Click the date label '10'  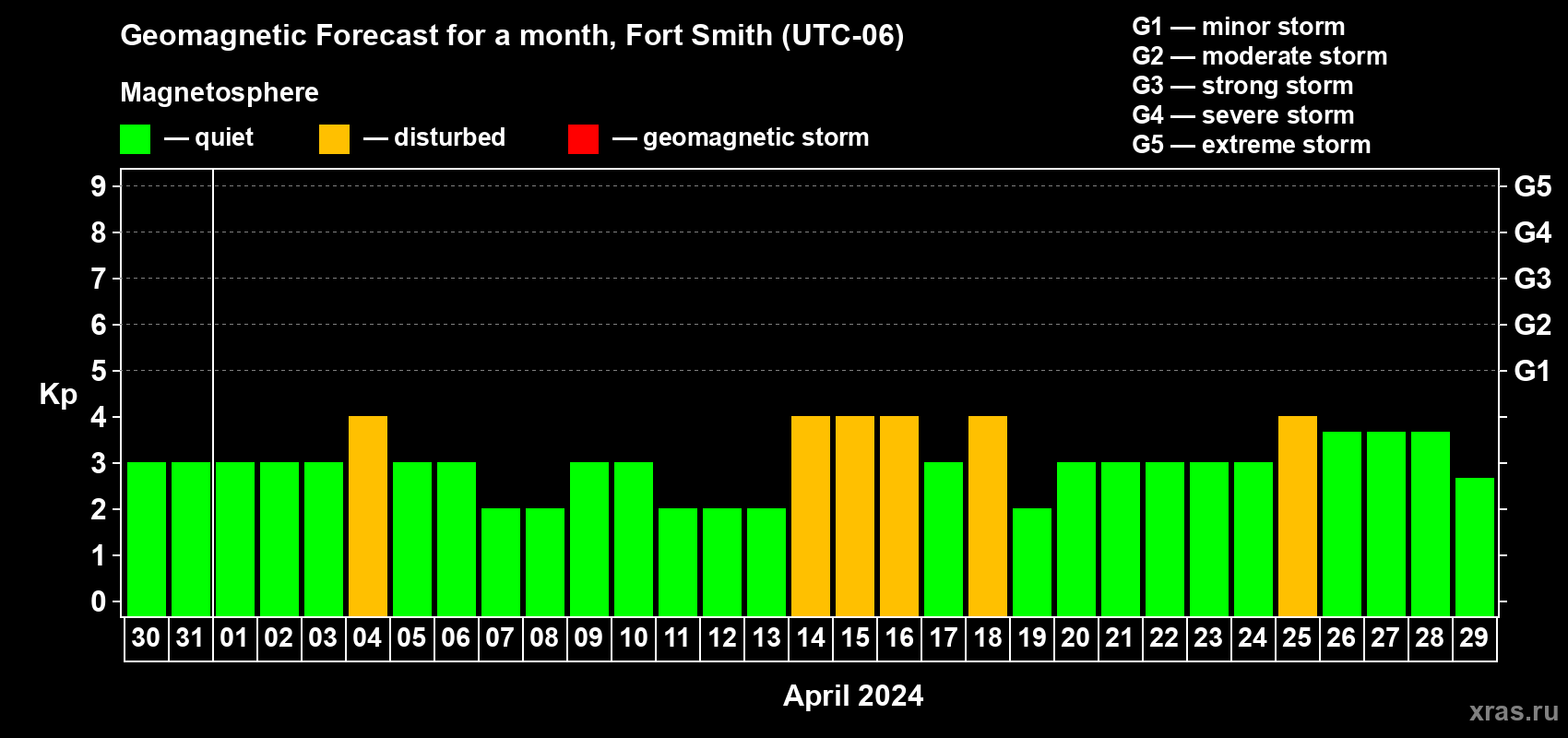coord(633,638)
